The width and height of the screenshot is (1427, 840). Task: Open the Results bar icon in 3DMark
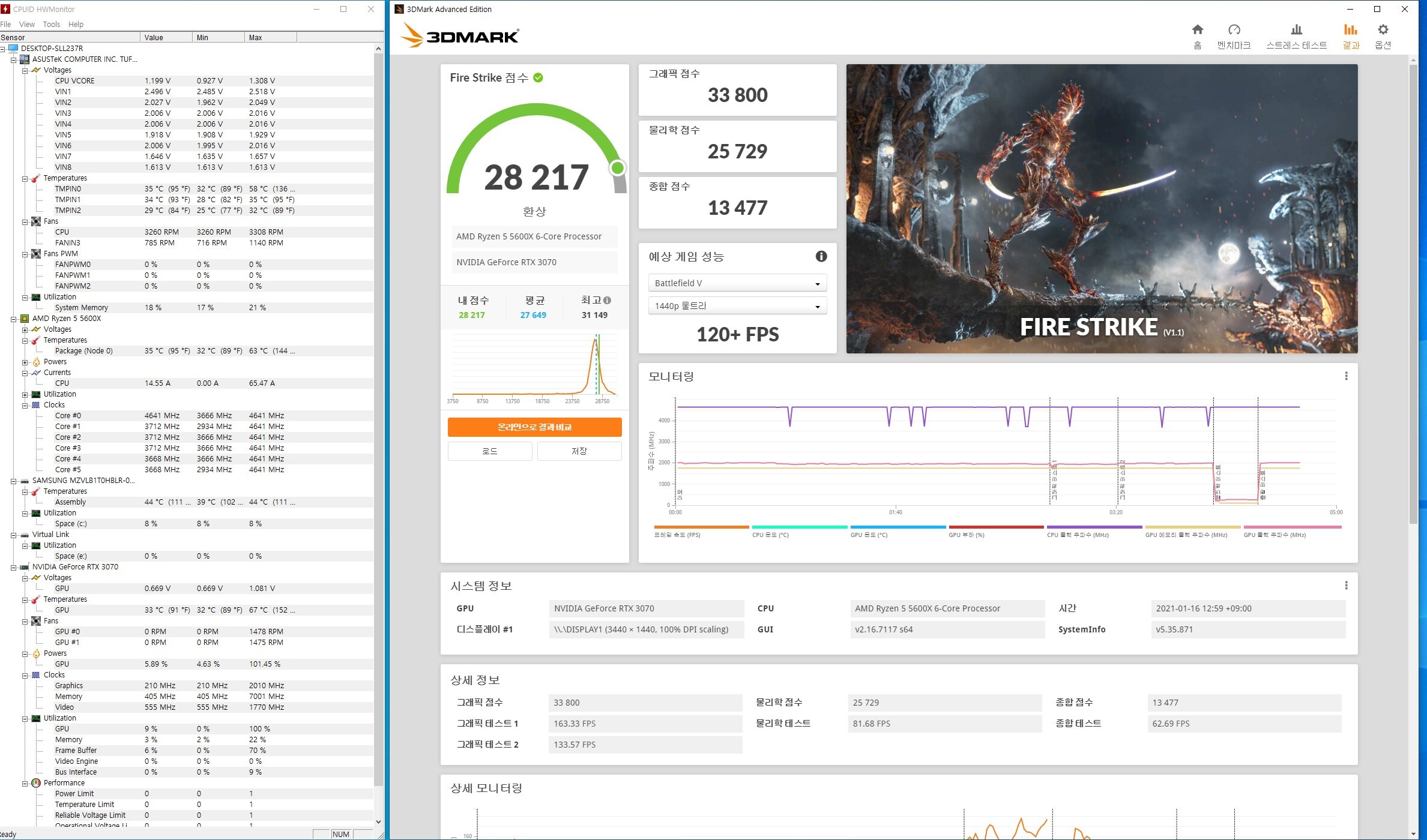click(x=1350, y=30)
